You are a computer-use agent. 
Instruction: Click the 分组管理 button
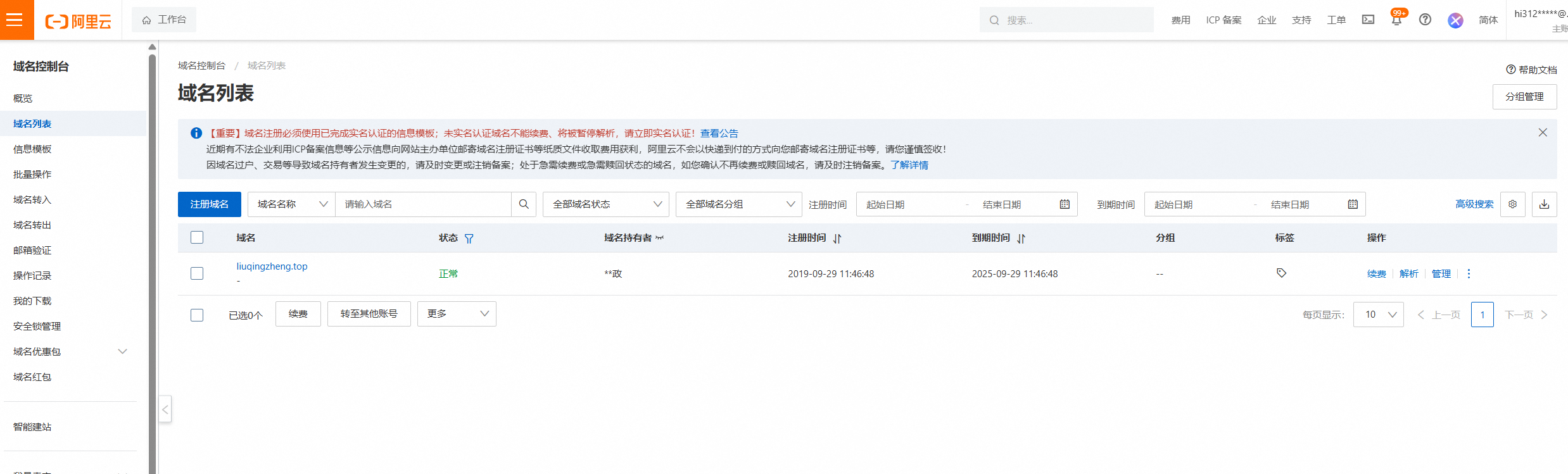(1524, 97)
